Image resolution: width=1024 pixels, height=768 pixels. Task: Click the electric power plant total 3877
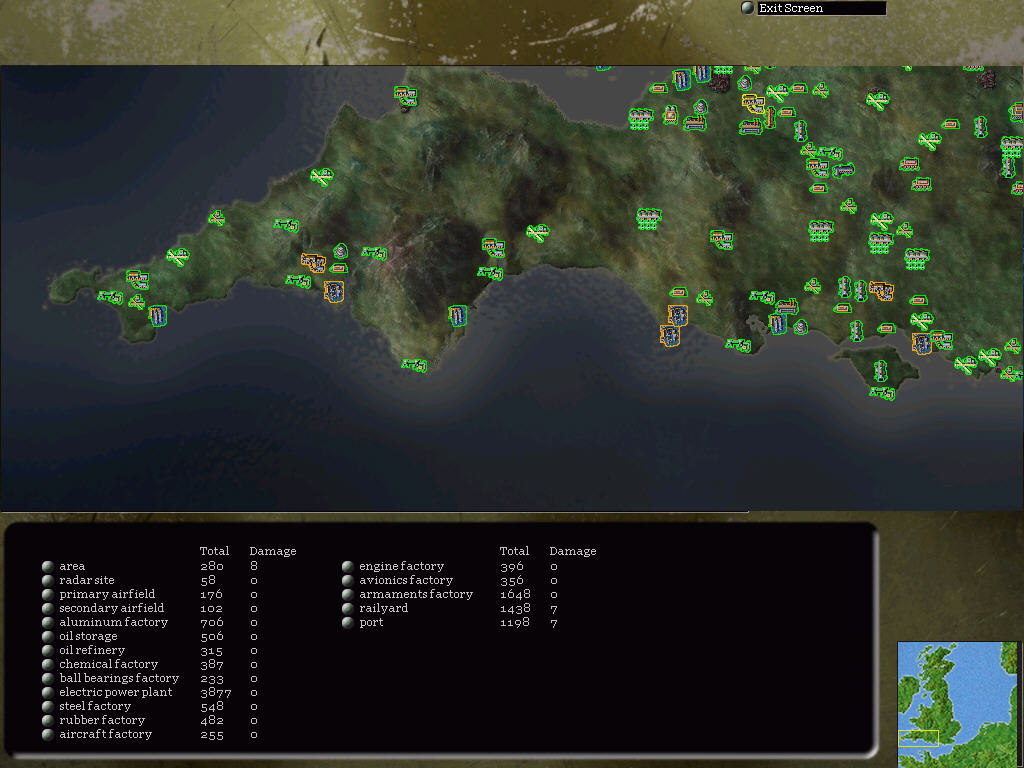[x=216, y=692]
